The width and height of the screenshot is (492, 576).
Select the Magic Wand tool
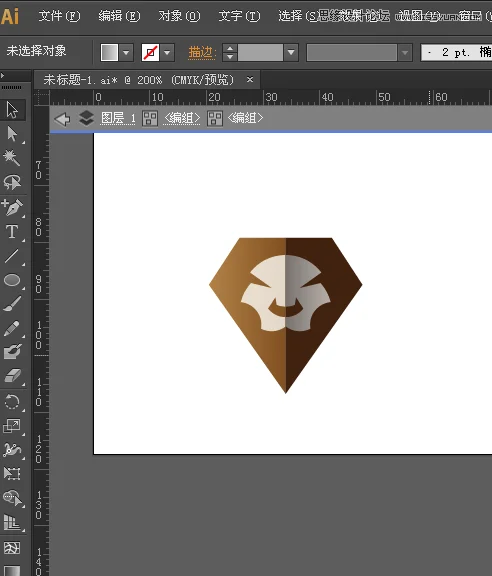[12, 158]
